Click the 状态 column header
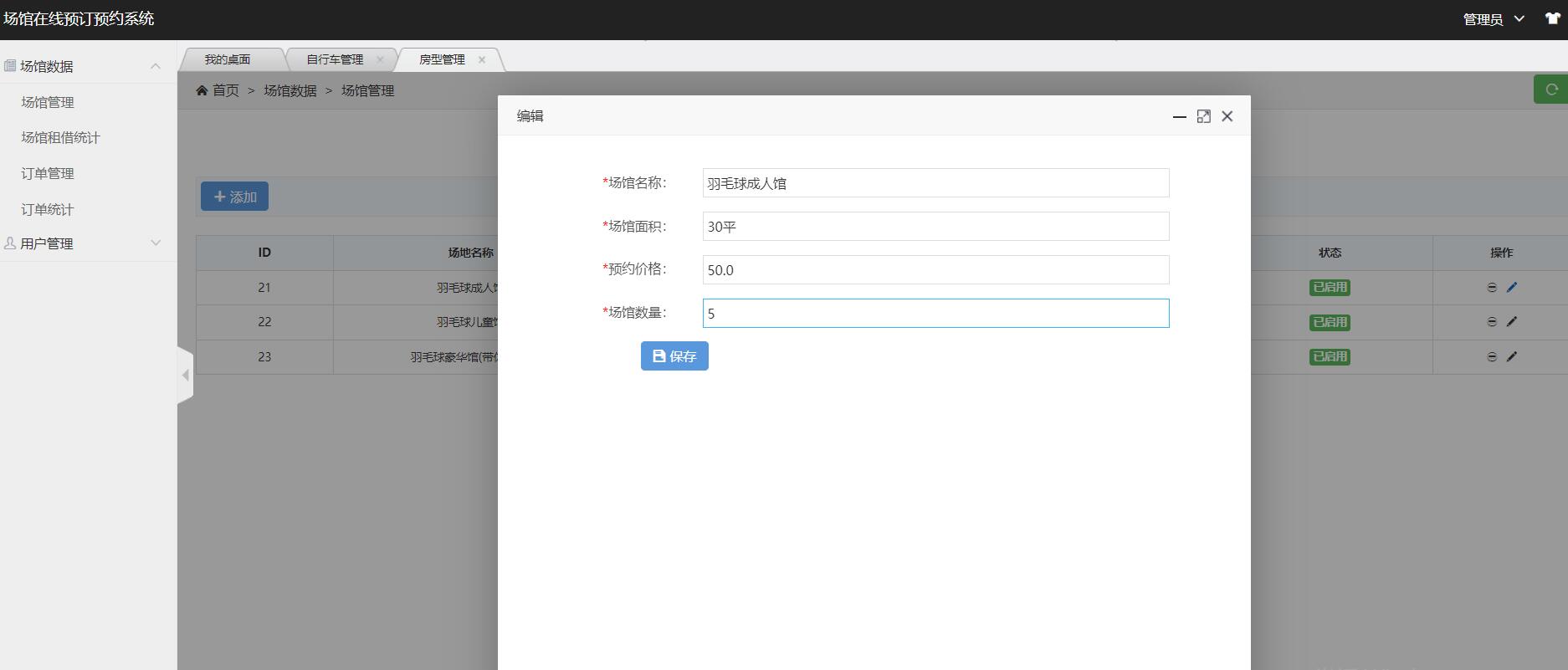 pos(1330,253)
